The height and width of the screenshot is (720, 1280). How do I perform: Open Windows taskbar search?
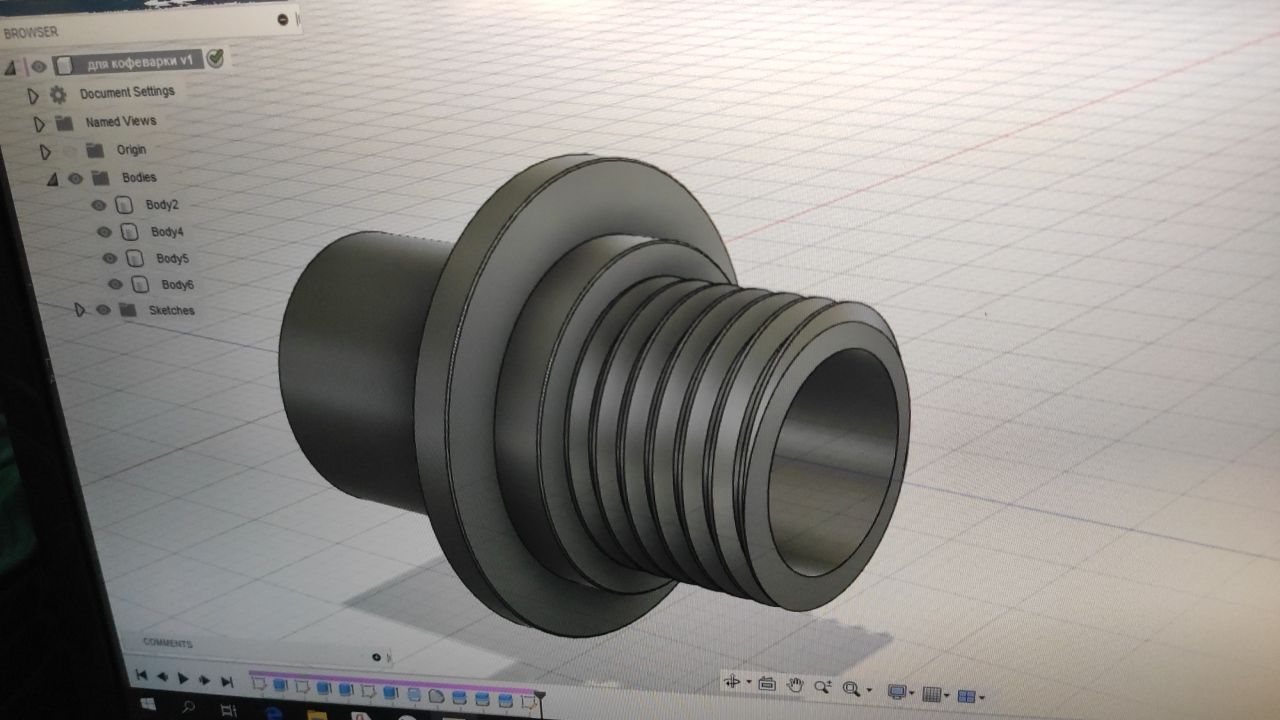tap(188, 706)
